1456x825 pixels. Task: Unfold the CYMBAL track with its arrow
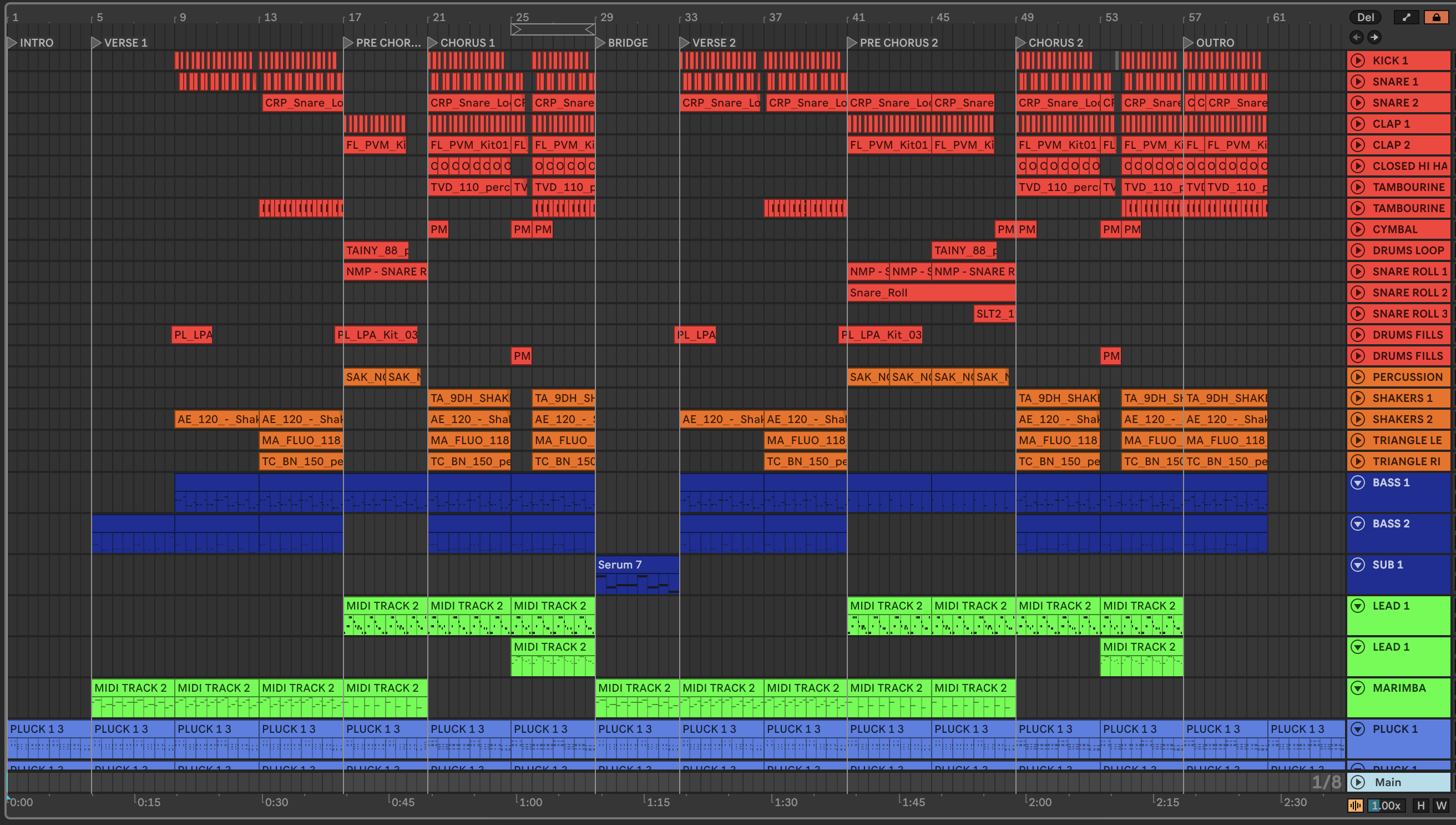(1358, 229)
